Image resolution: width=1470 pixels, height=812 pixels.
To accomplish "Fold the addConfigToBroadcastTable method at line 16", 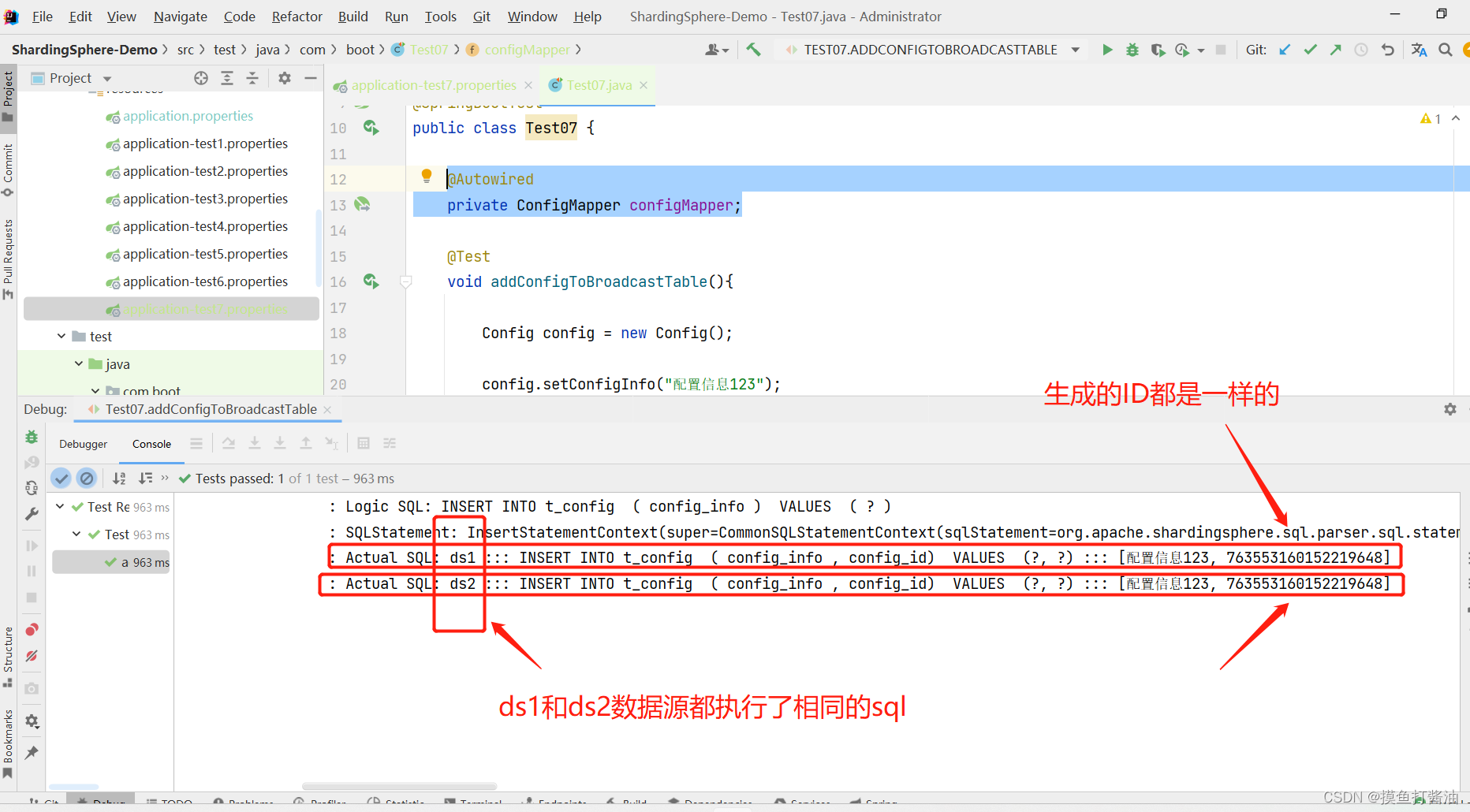I will [406, 281].
